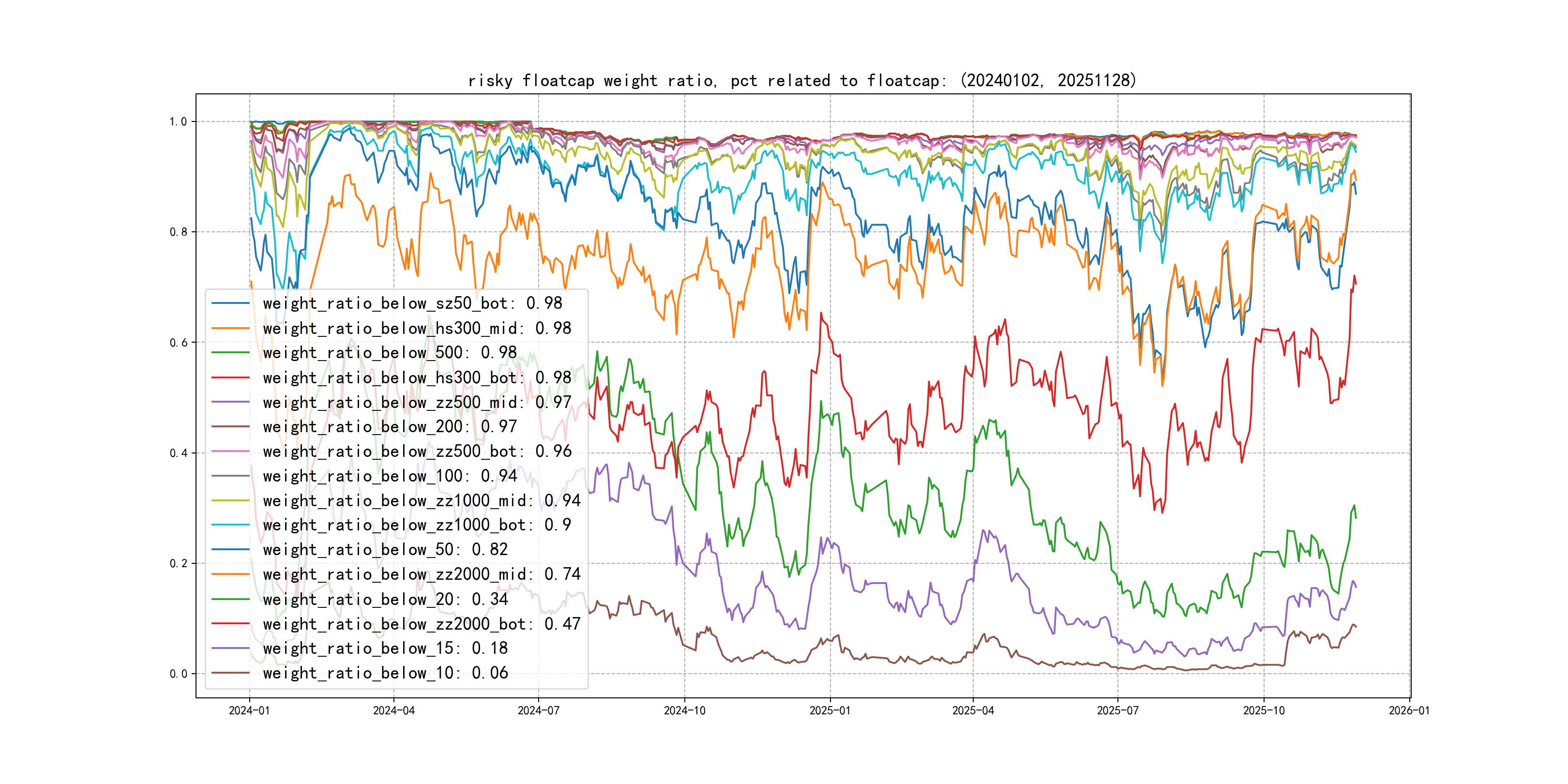Screen dimensions: 1568x784
Task: Click the red line swatch for hs300_bot
Action: pyautogui.click(x=231, y=377)
